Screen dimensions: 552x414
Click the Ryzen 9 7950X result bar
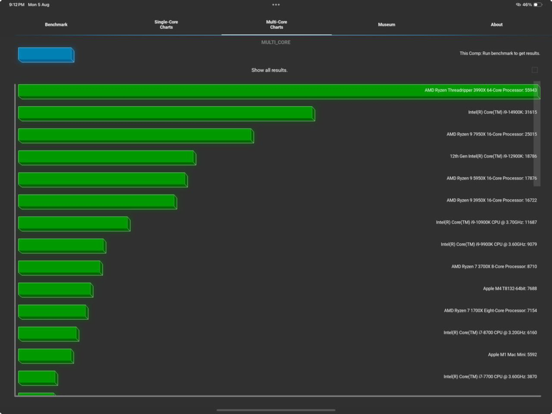click(136, 136)
